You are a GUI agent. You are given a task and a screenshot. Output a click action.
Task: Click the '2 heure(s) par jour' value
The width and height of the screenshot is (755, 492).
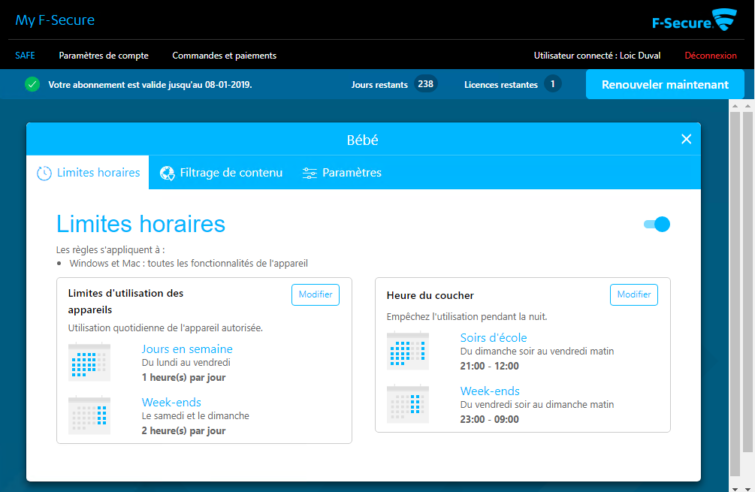tap(183, 430)
